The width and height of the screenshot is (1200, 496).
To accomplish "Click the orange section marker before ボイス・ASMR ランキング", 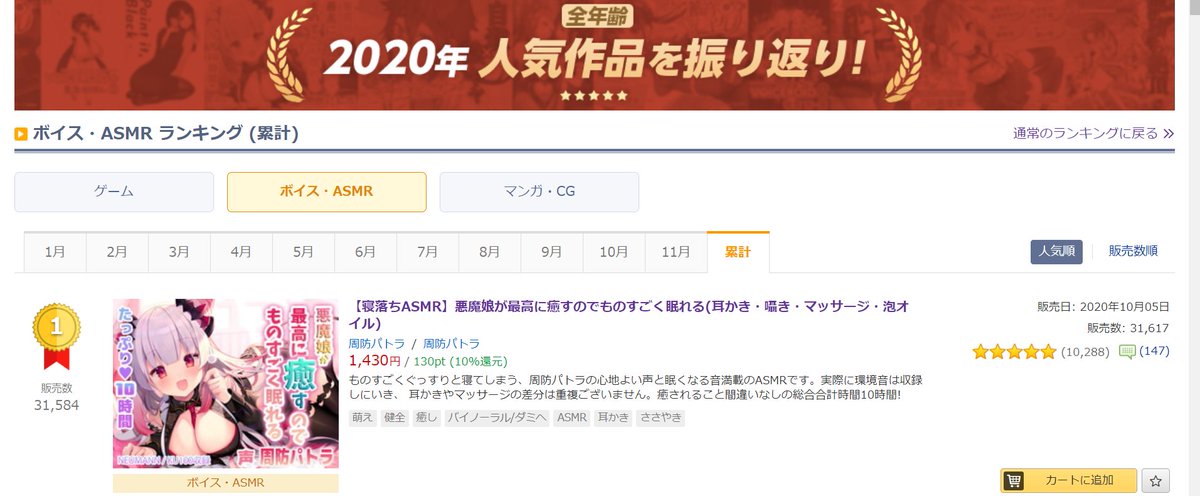I will pos(20,133).
